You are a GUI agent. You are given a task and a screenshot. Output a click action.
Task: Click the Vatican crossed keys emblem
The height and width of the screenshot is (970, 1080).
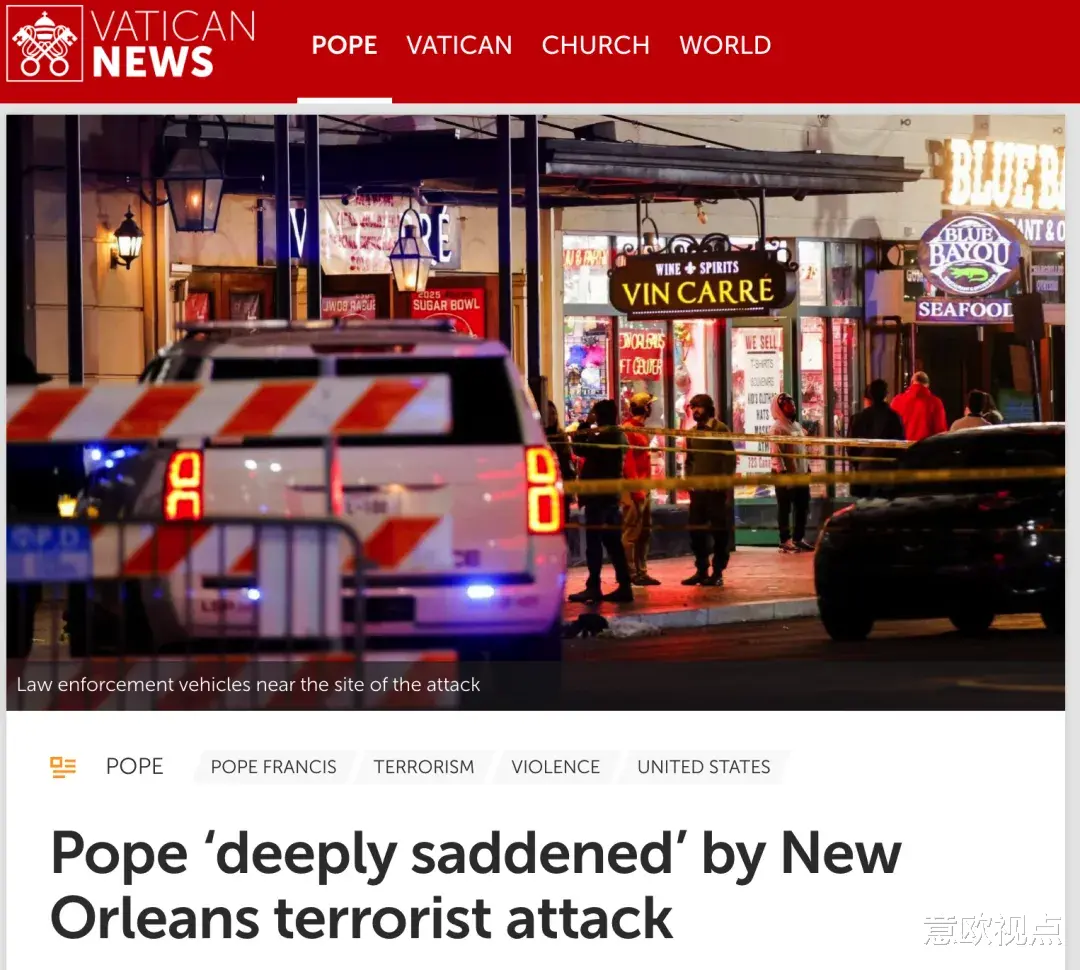pyautogui.click(x=45, y=43)
